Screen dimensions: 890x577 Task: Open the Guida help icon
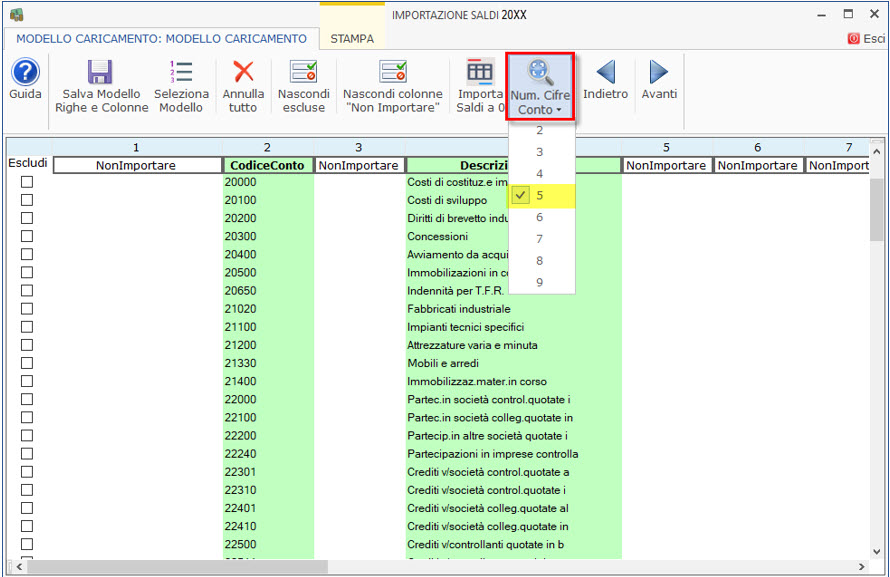[x=25, y=72]
